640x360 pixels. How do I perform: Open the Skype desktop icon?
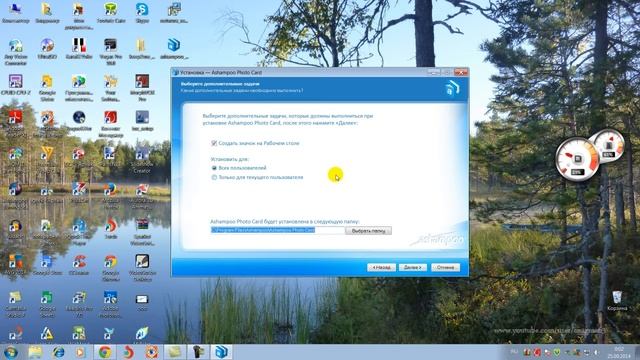(x=142, y=13)
